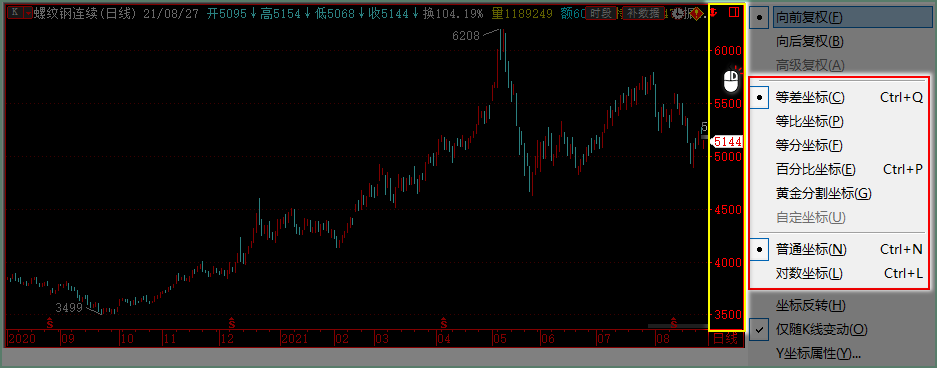Click the S marker above August 2021
The width and height of the screenshot is (937, 368).
click(673, 323)
